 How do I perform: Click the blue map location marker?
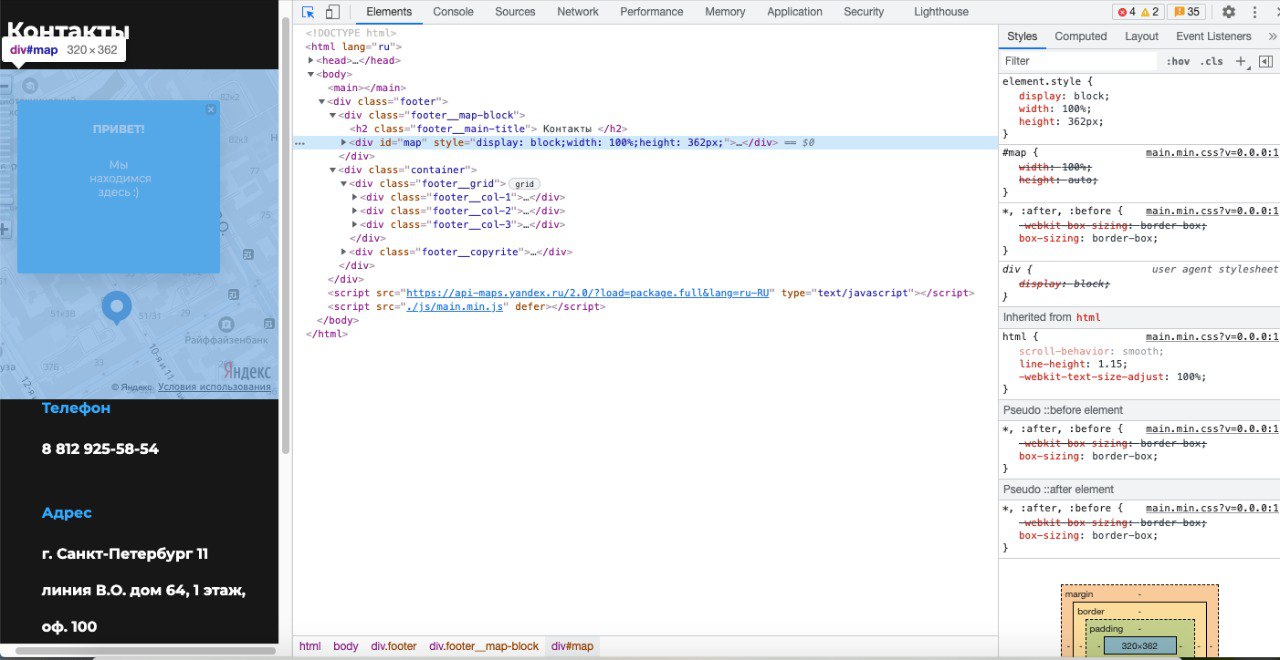(x=117, y=307)
